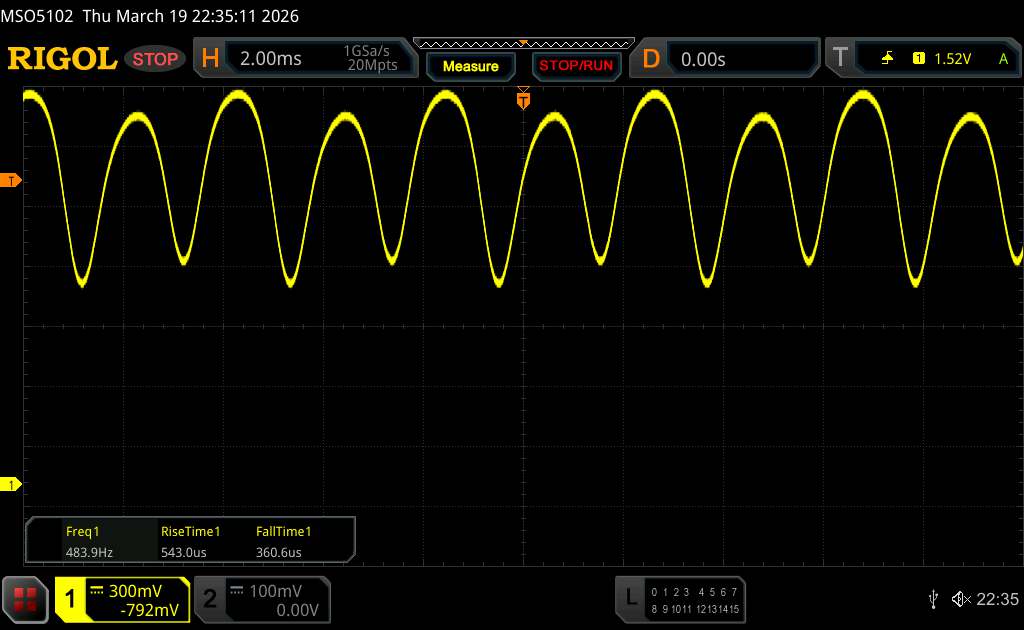This screenshot has width=1024, height=630.
Task: Open the function navigation grid icon
Action: pyautogui.click(x=26, y=599)
